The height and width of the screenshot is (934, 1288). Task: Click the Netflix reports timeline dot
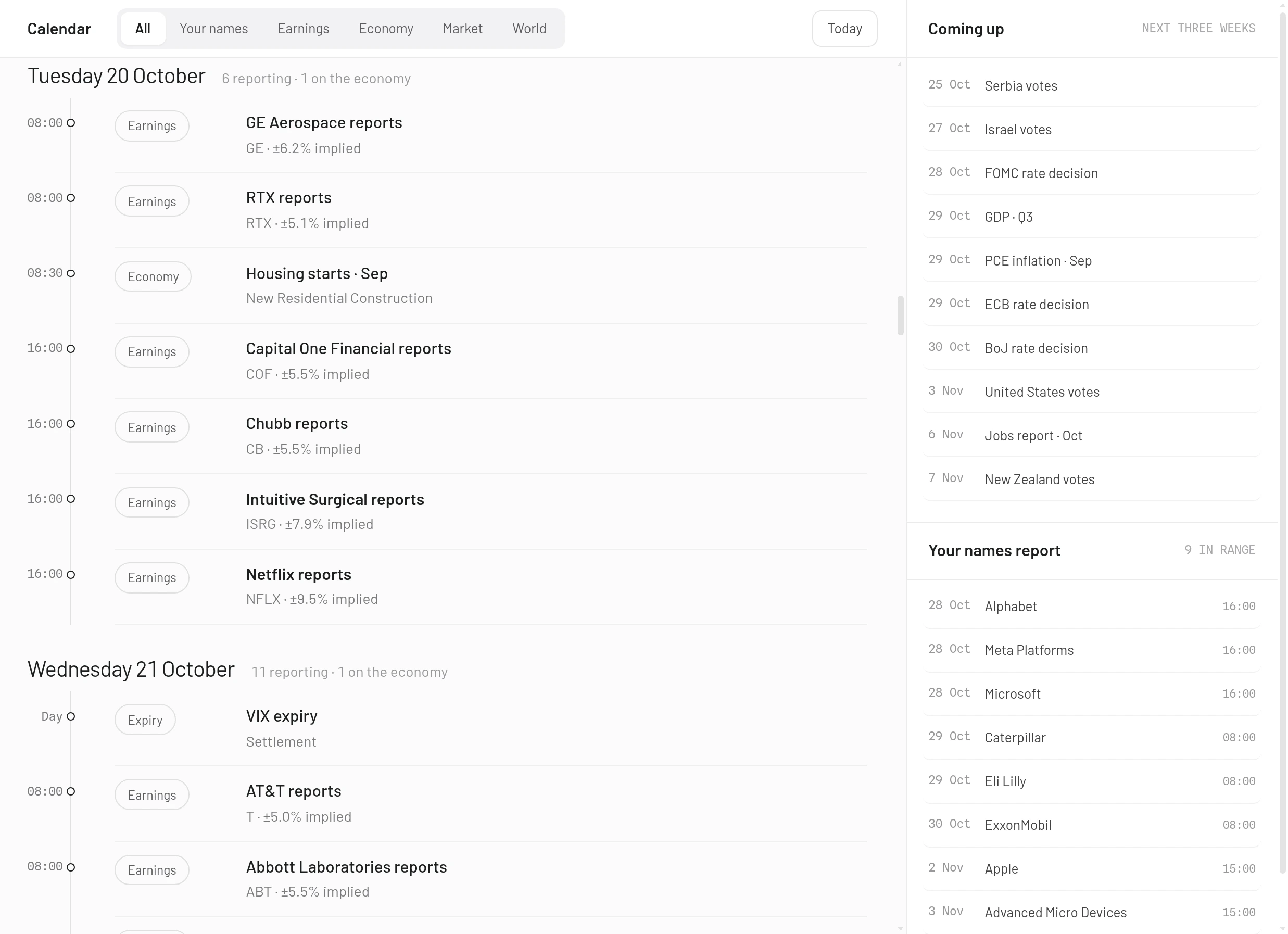[71, 575]
